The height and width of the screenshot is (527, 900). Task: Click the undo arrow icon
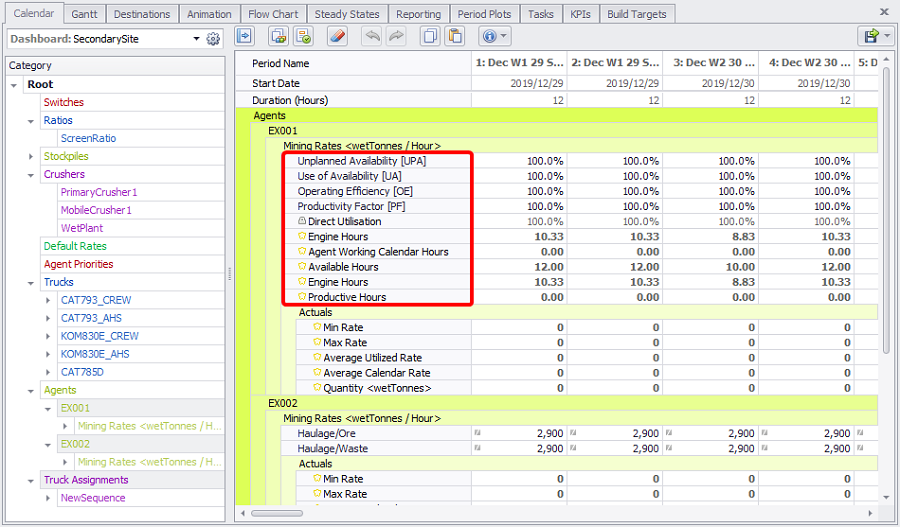pyautogui.click(x=371, y=36)
